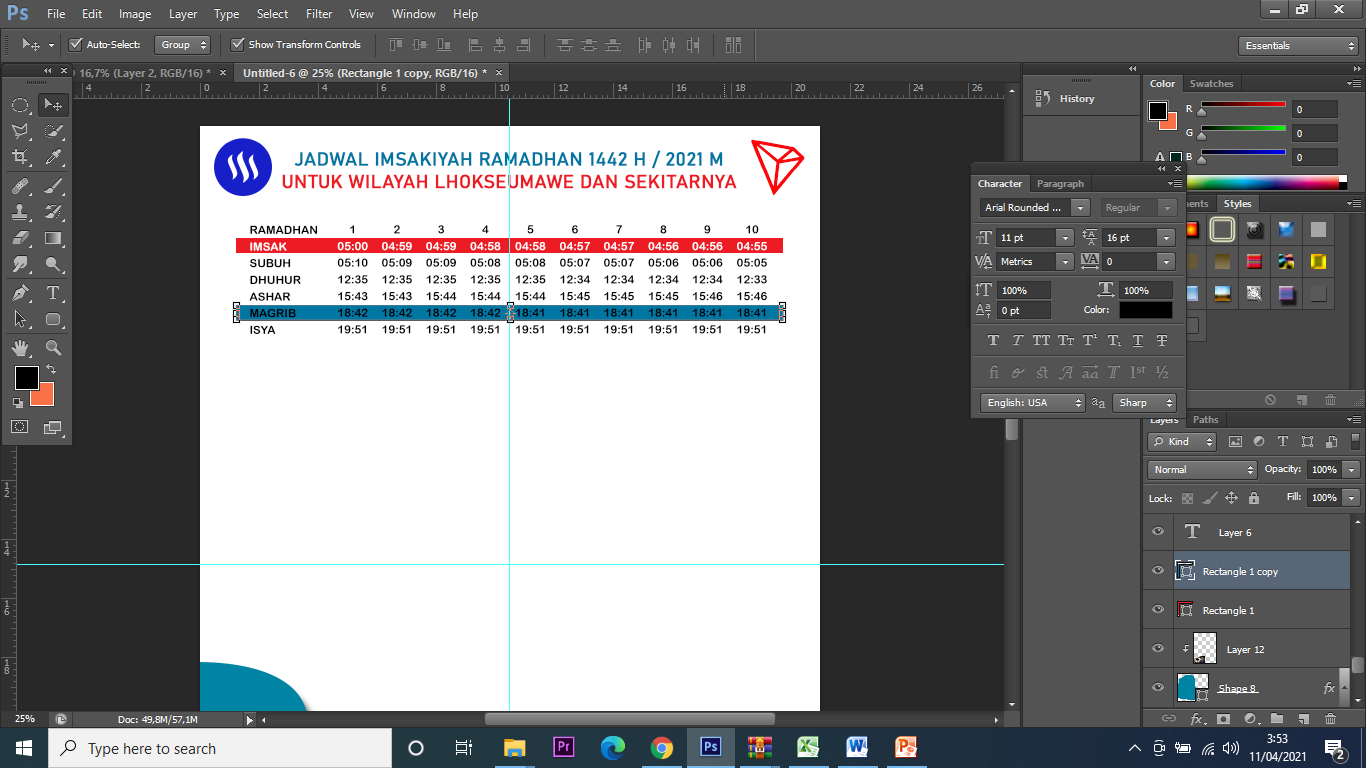
Task: Activate the Hand tool
Action: (20, 348)
